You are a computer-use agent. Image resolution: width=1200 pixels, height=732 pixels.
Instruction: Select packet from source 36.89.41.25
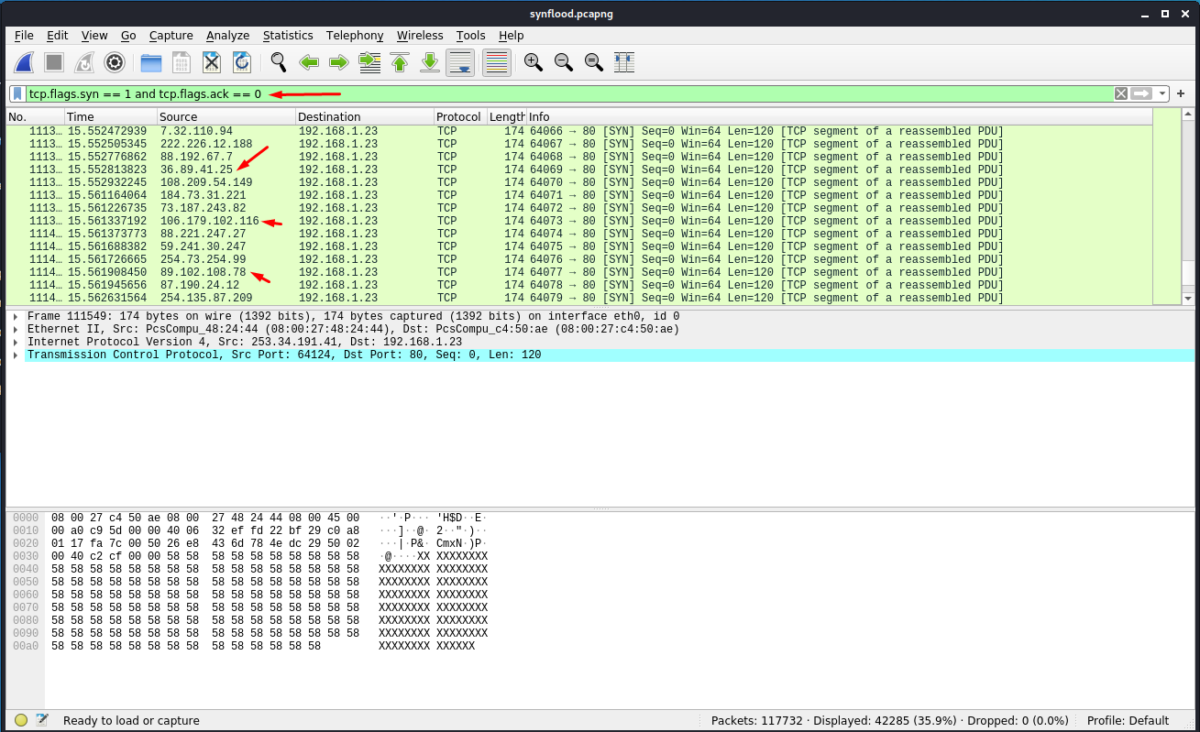coord(579,170)
